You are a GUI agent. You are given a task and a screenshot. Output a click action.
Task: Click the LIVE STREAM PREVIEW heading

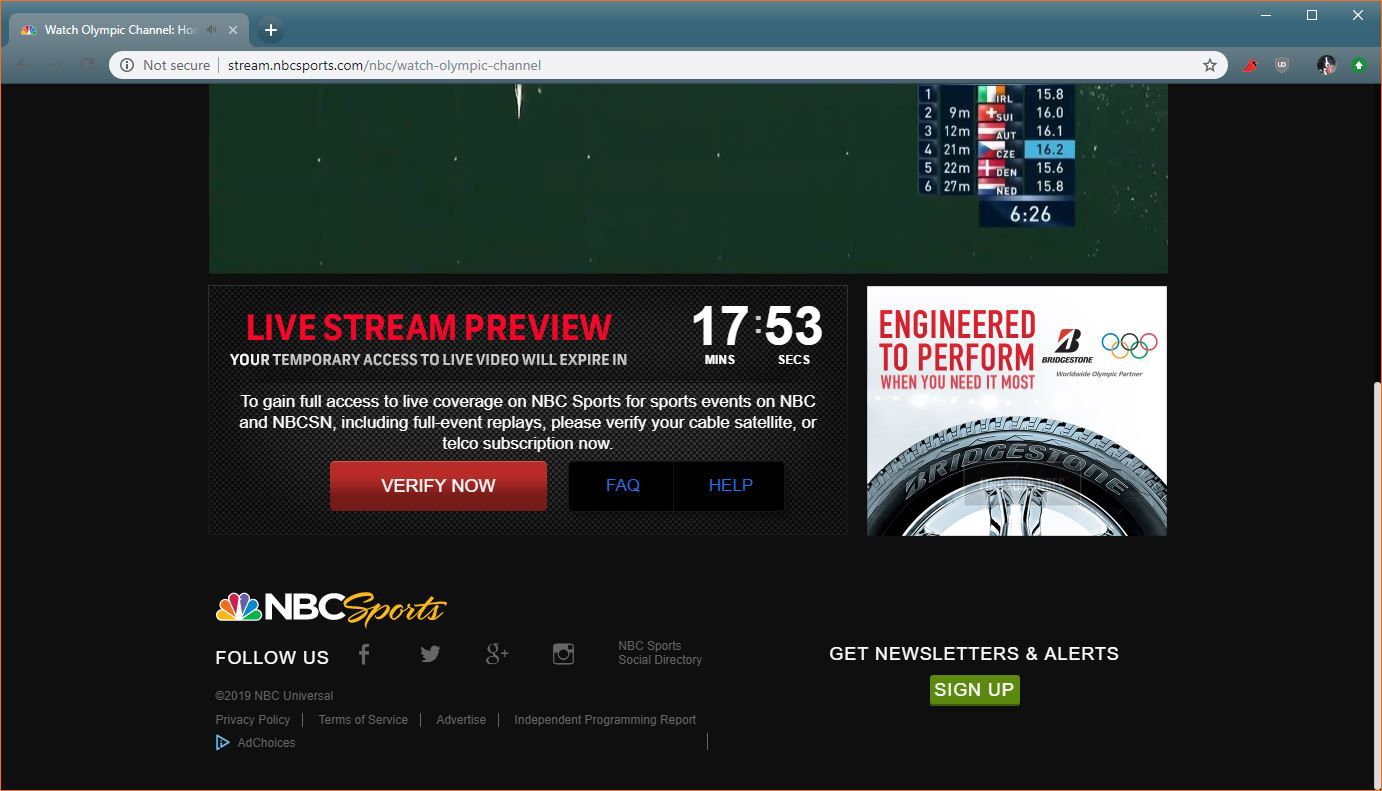coord(429,327)
